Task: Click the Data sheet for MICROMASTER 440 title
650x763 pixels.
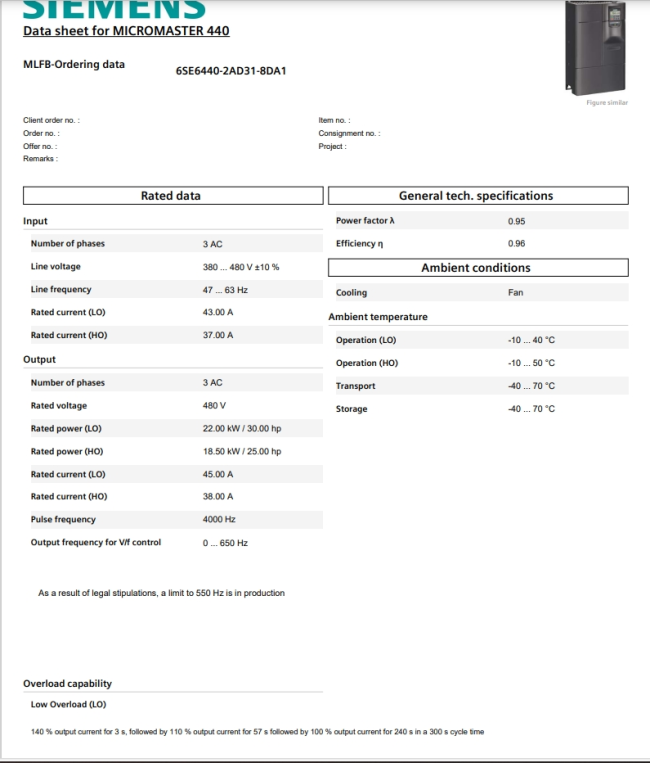Action: pyautogui.click(x=126, y=31)
